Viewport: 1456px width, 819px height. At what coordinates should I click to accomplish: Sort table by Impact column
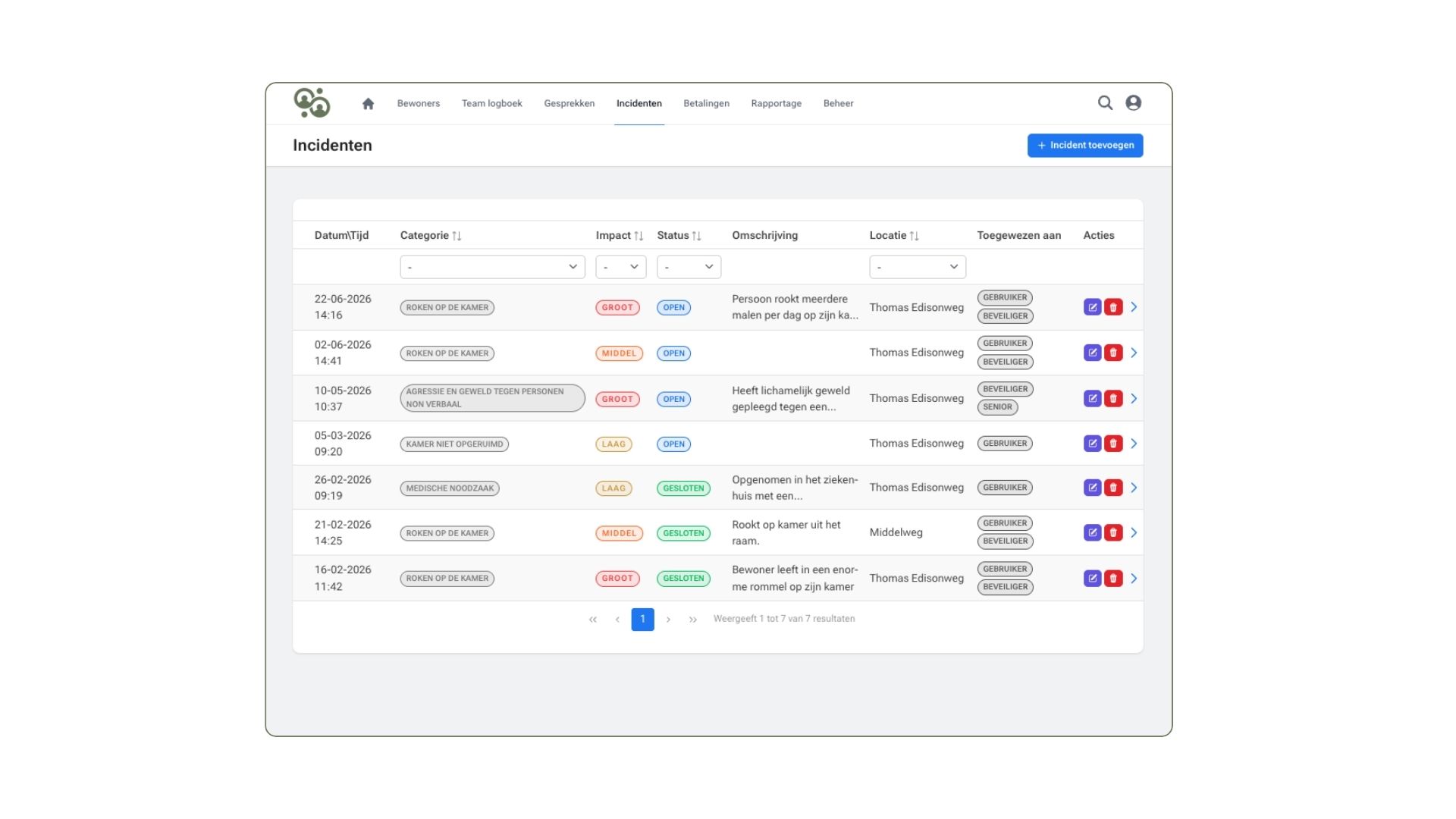point(639,236)
